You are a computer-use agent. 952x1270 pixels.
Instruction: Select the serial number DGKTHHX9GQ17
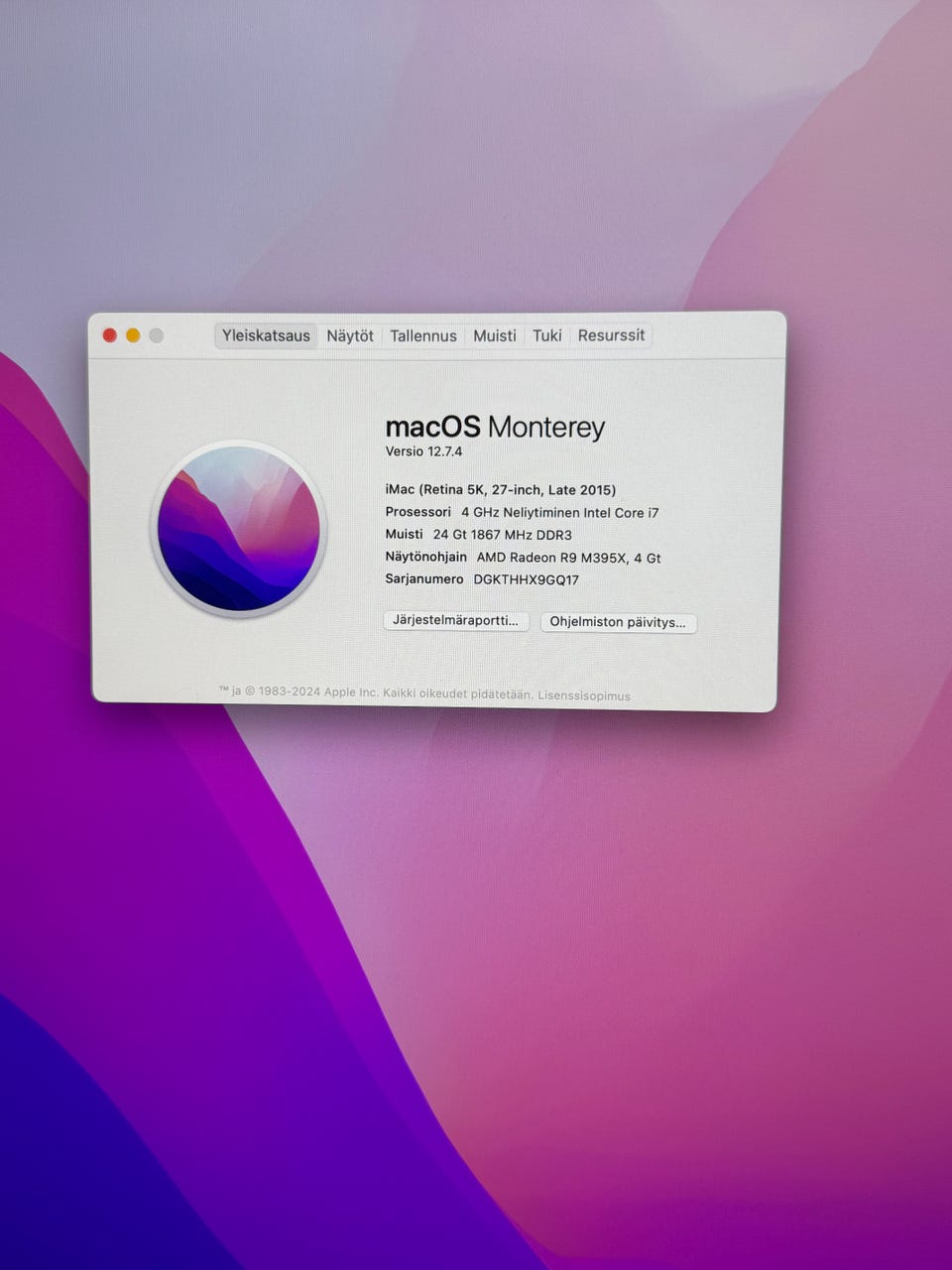pos(526,579)
